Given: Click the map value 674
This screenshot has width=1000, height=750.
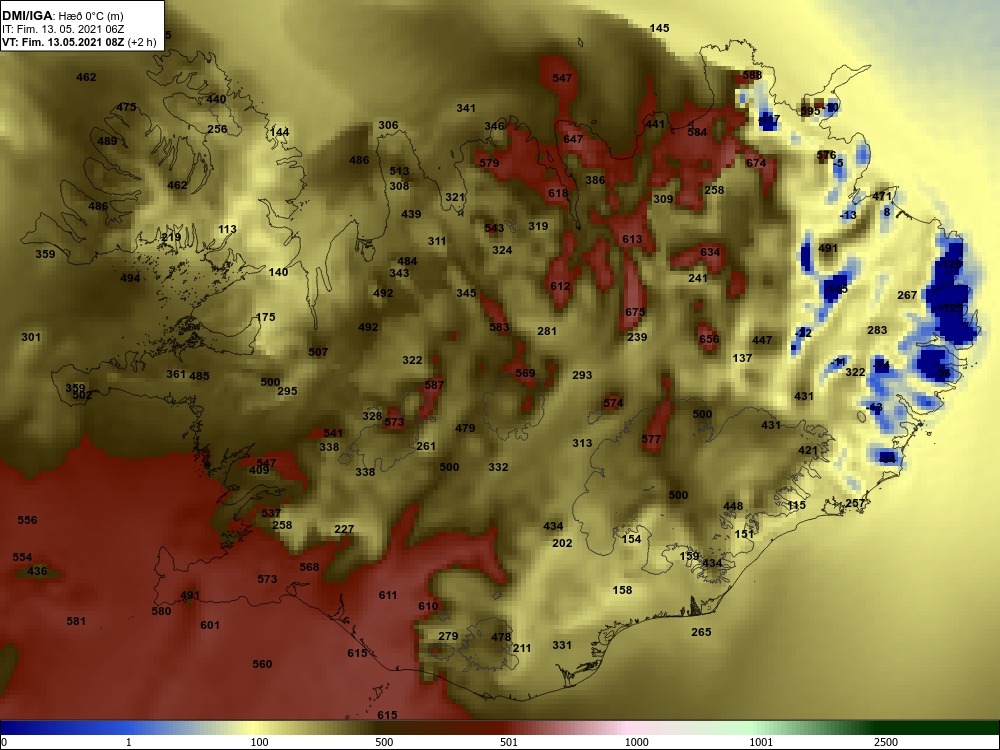Looking at the screenshot, I should (x=756, y=163).
